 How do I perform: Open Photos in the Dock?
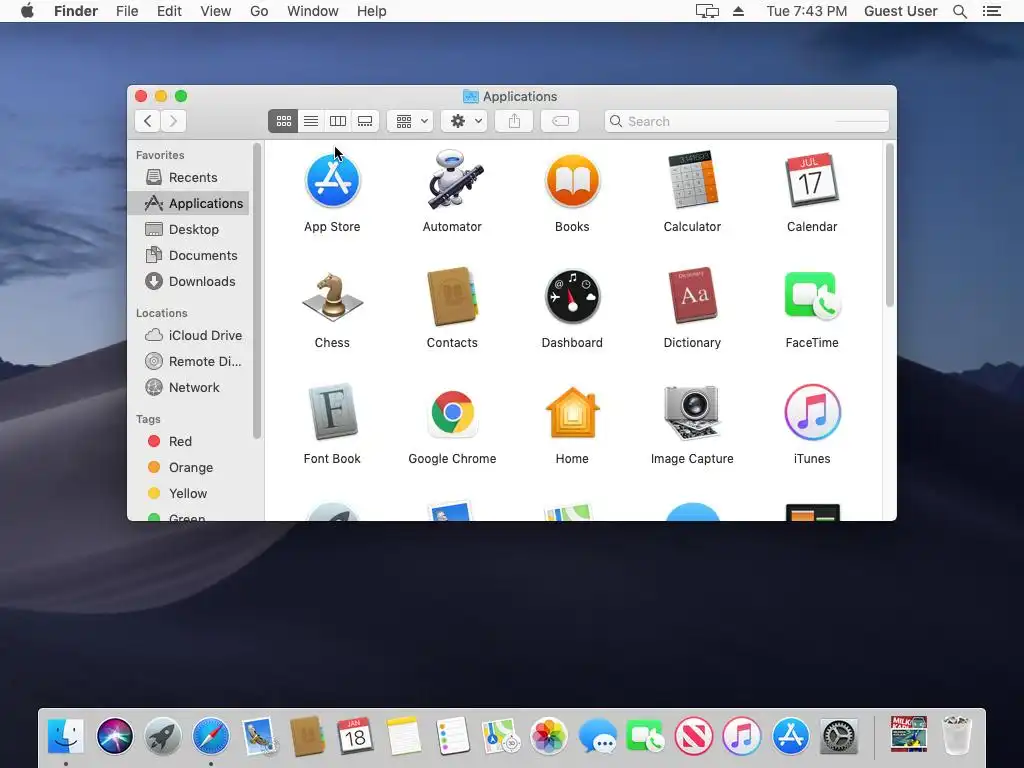[x=549, y=736]
